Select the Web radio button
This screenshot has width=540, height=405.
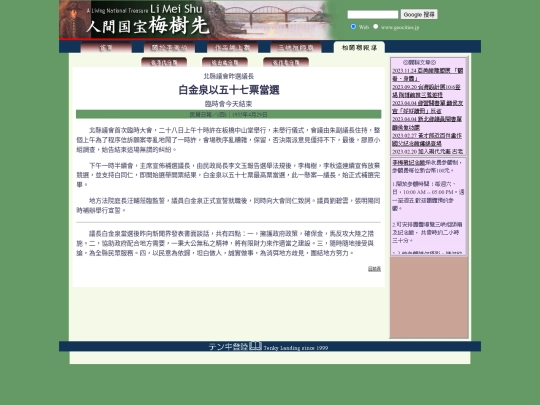click(x=353, y=27)
